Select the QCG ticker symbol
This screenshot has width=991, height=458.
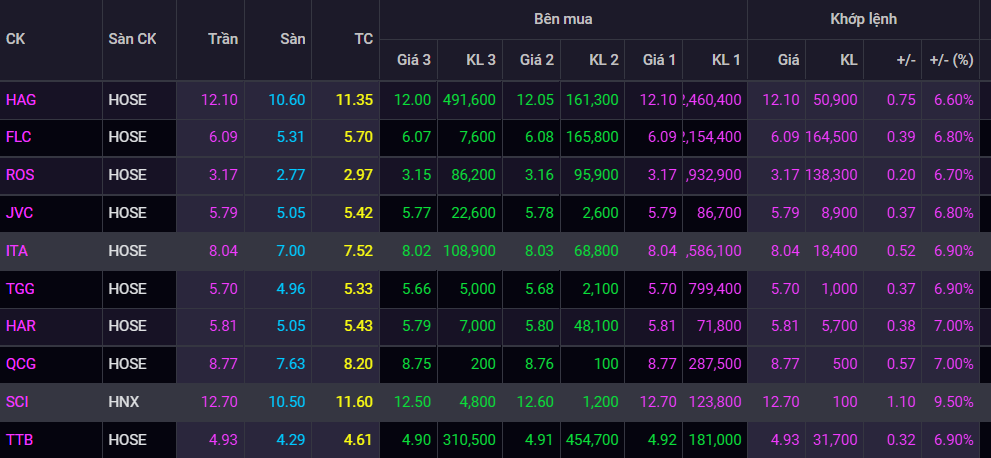click(x=21, y=364)
